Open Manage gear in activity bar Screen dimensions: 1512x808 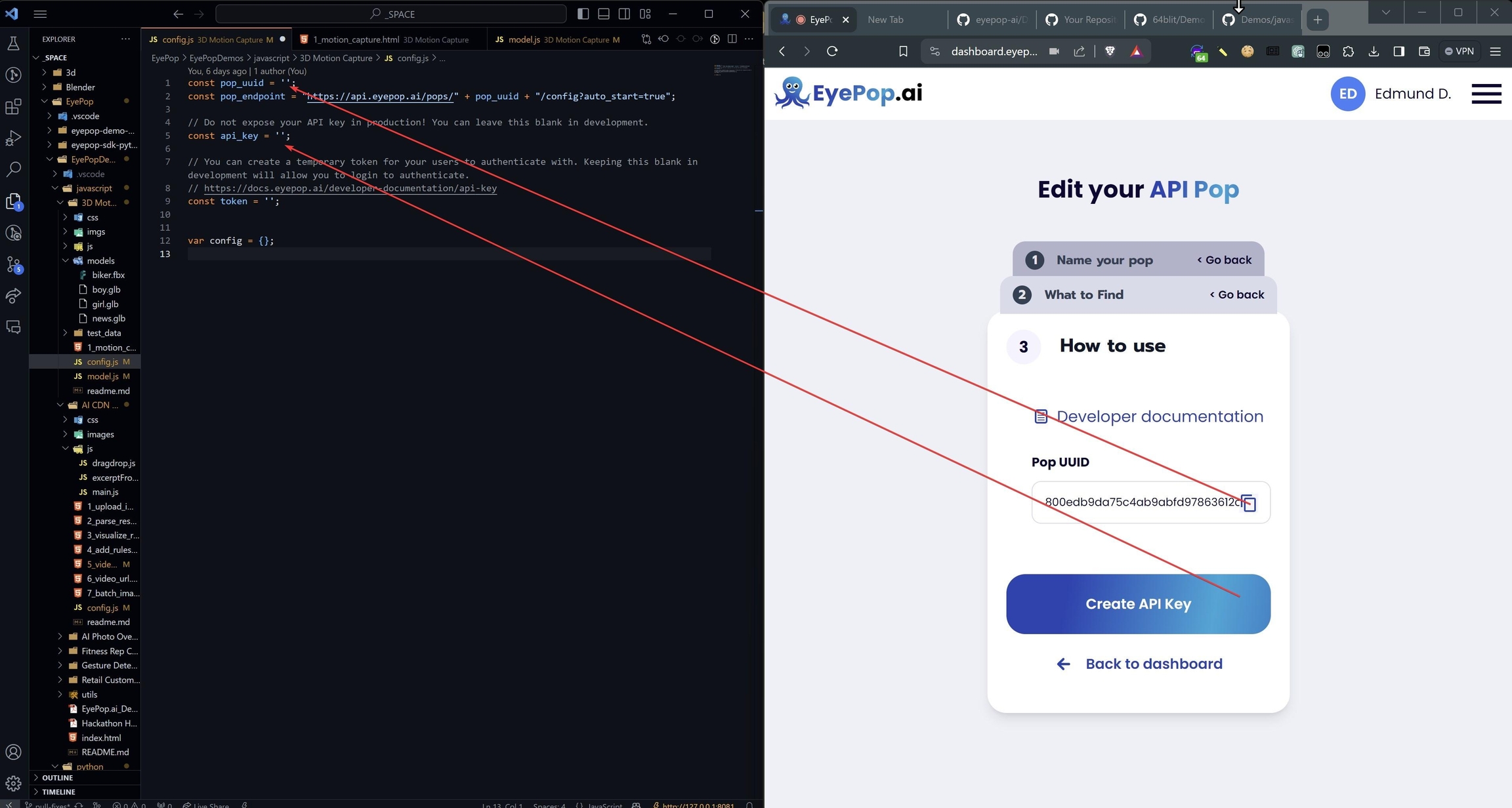(x=13, y=783)
